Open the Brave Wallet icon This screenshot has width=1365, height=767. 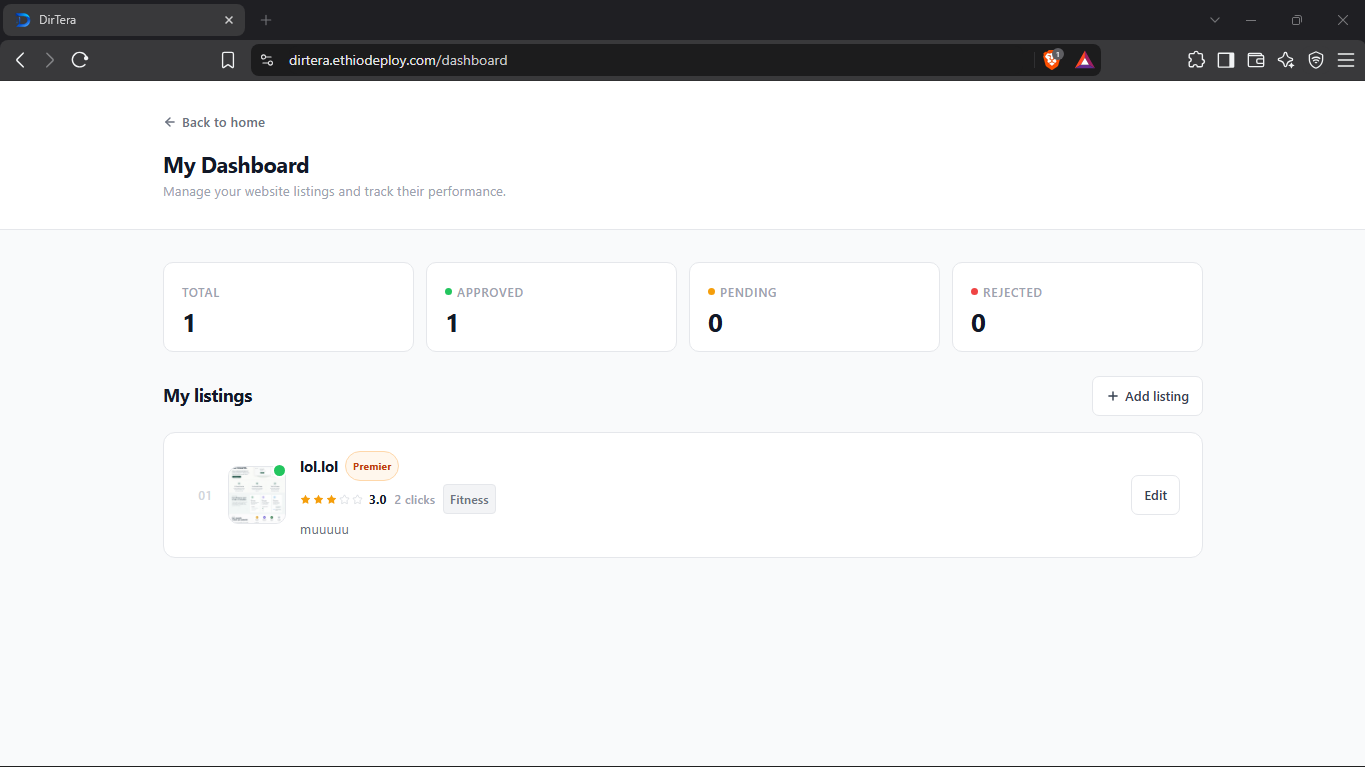pyautogui.click(x=1256, y=60)
